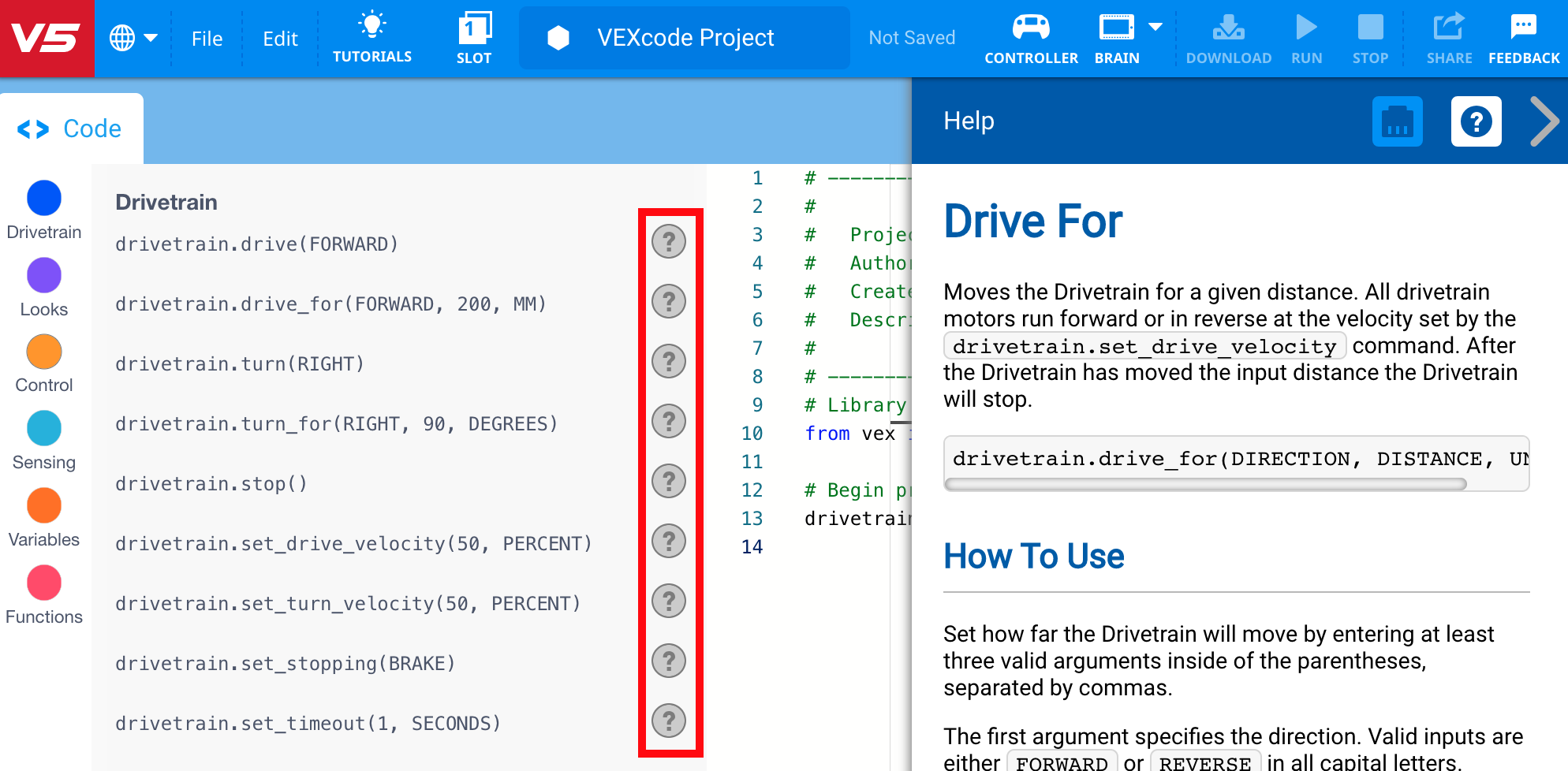Image resolution: width=1568 pixels, height=771 pixels.
Task: Select the Sensing command category
Action: (43, 428)
